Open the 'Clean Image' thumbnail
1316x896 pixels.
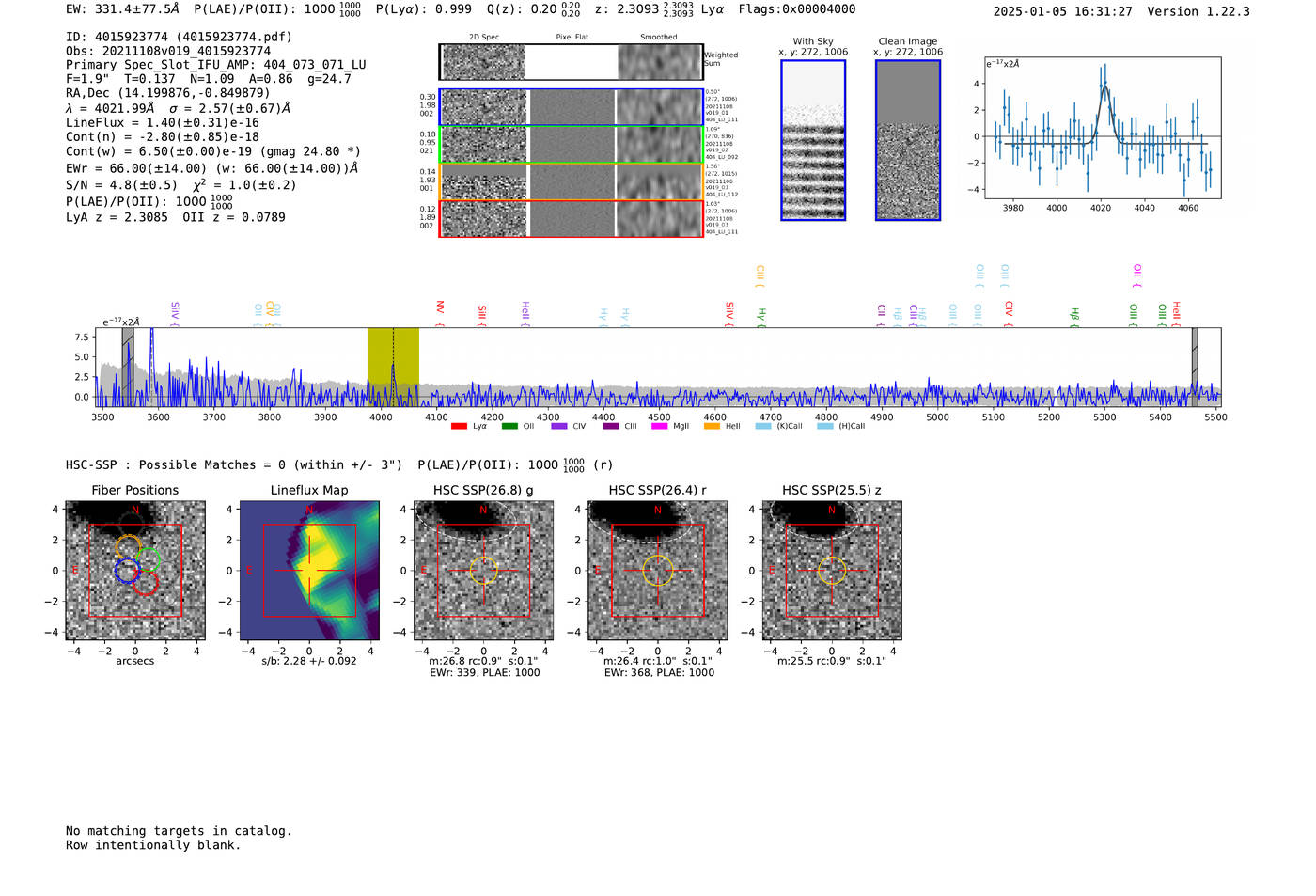pyautogui.click(x=908, y=140)
